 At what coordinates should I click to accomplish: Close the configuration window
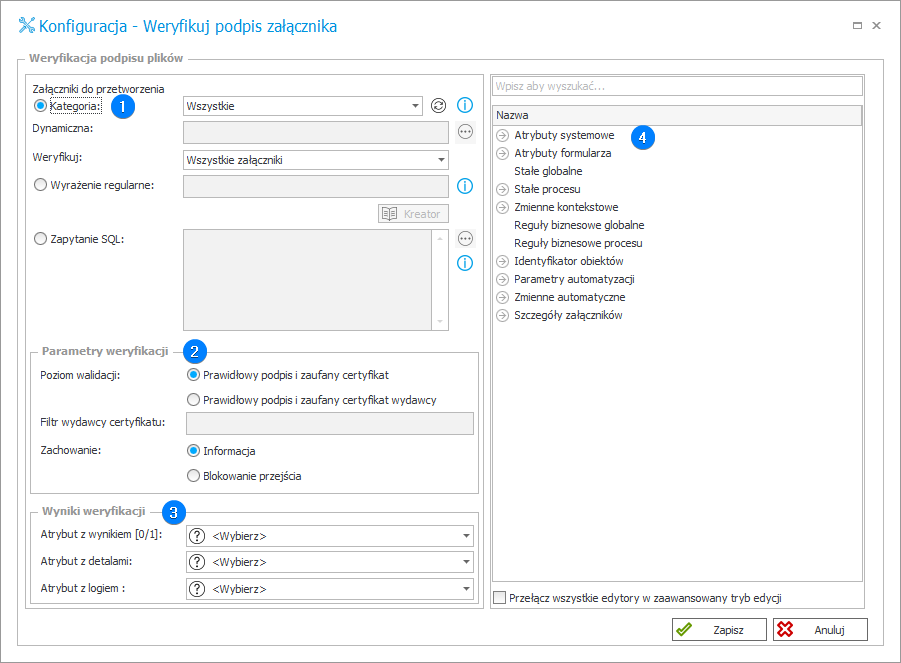point(876,25)
